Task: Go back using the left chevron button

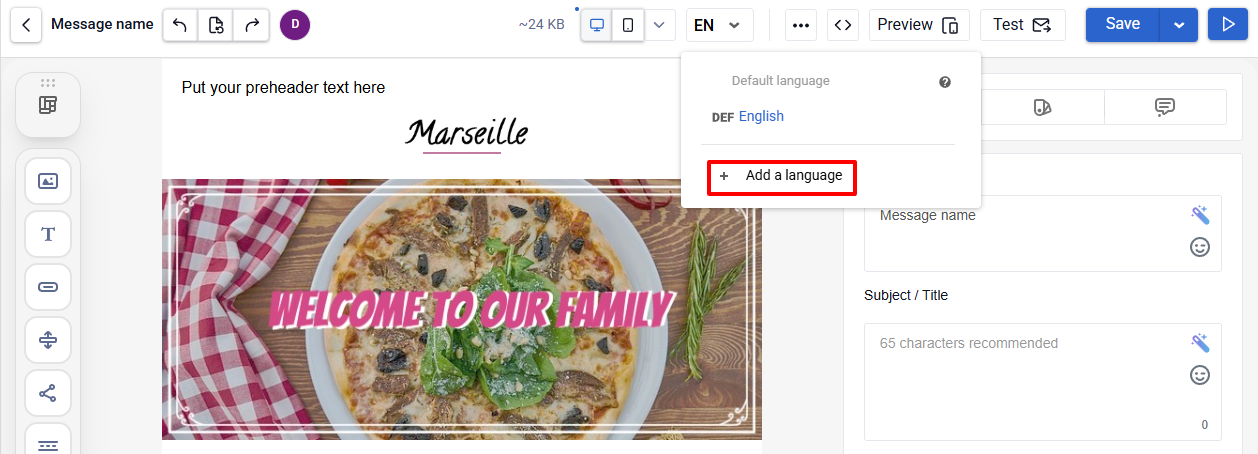Action: 26,25
